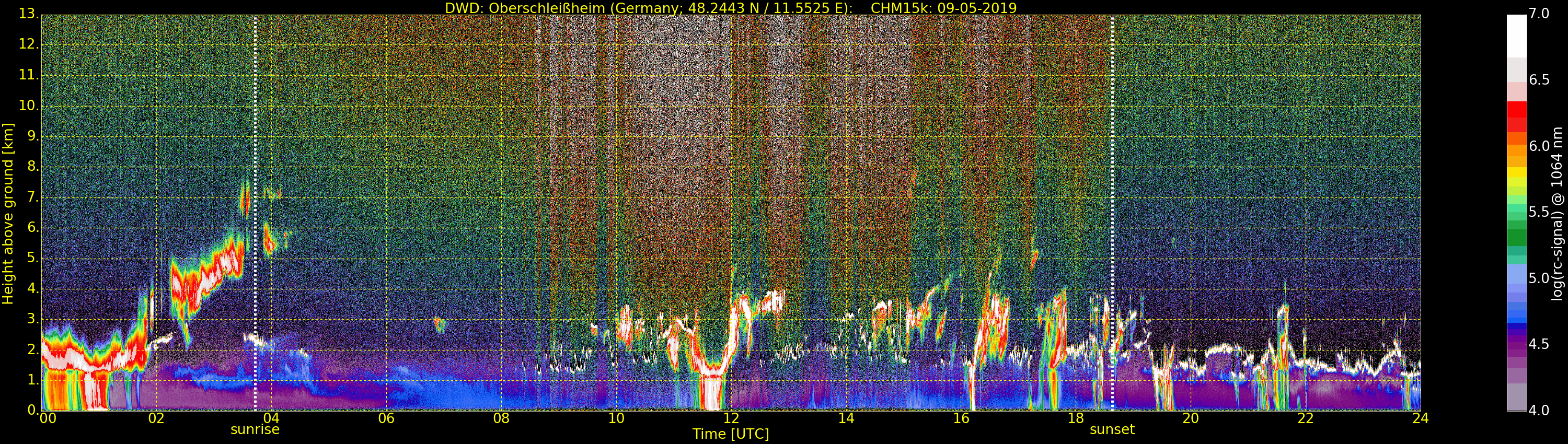Click the colorbar value label '6.0'
This screenshot has width=1568, height=444.
[1539, 146]
